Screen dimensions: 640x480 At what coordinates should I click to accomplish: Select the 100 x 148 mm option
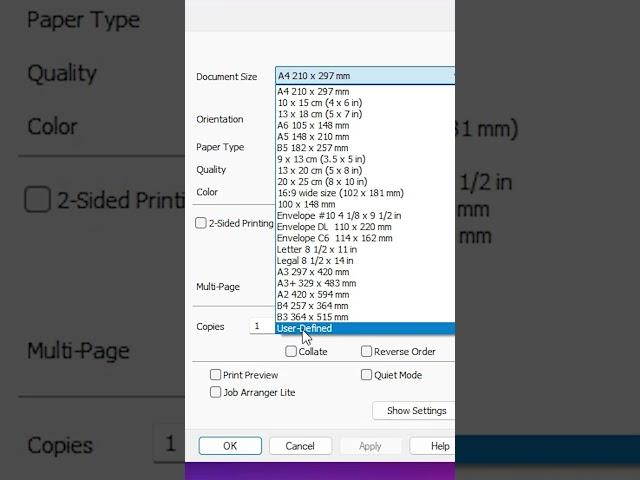click(365, 204)
